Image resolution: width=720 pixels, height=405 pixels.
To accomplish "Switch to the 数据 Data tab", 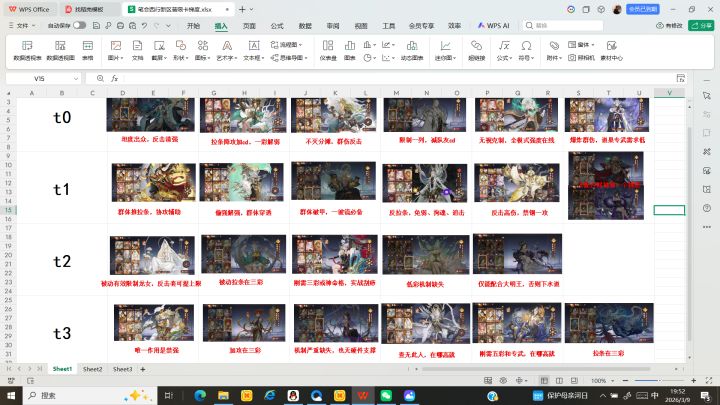I will (305, 26).
